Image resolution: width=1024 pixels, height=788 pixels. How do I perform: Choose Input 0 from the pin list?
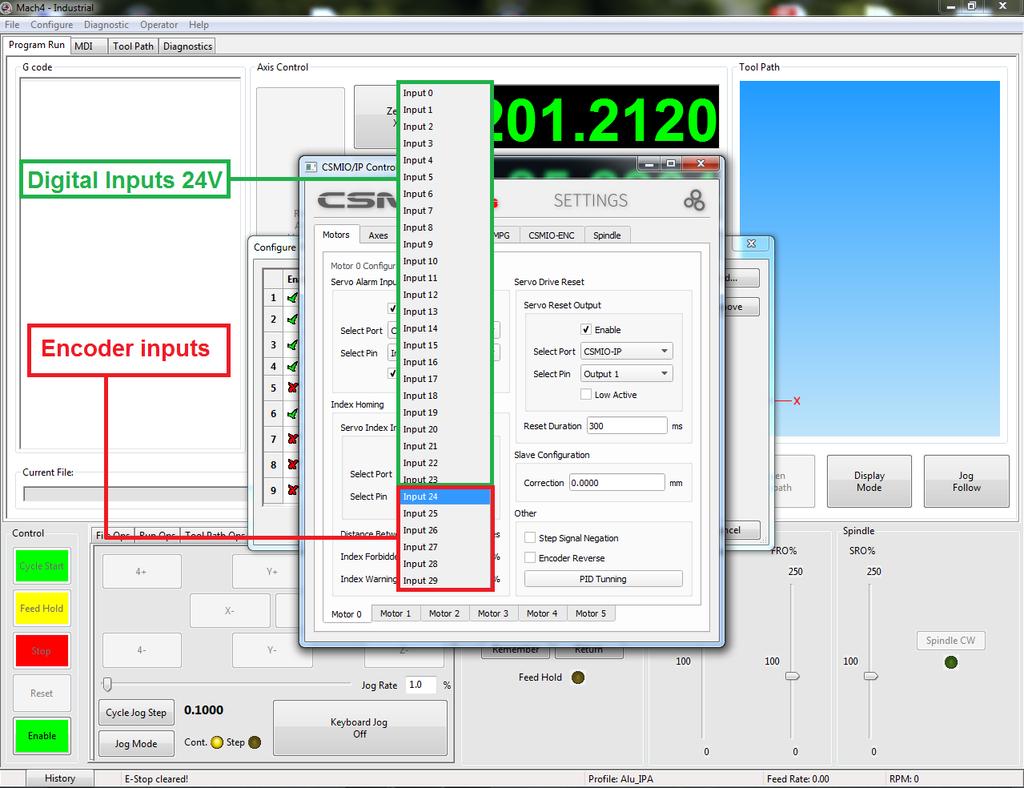coord(445,93)
